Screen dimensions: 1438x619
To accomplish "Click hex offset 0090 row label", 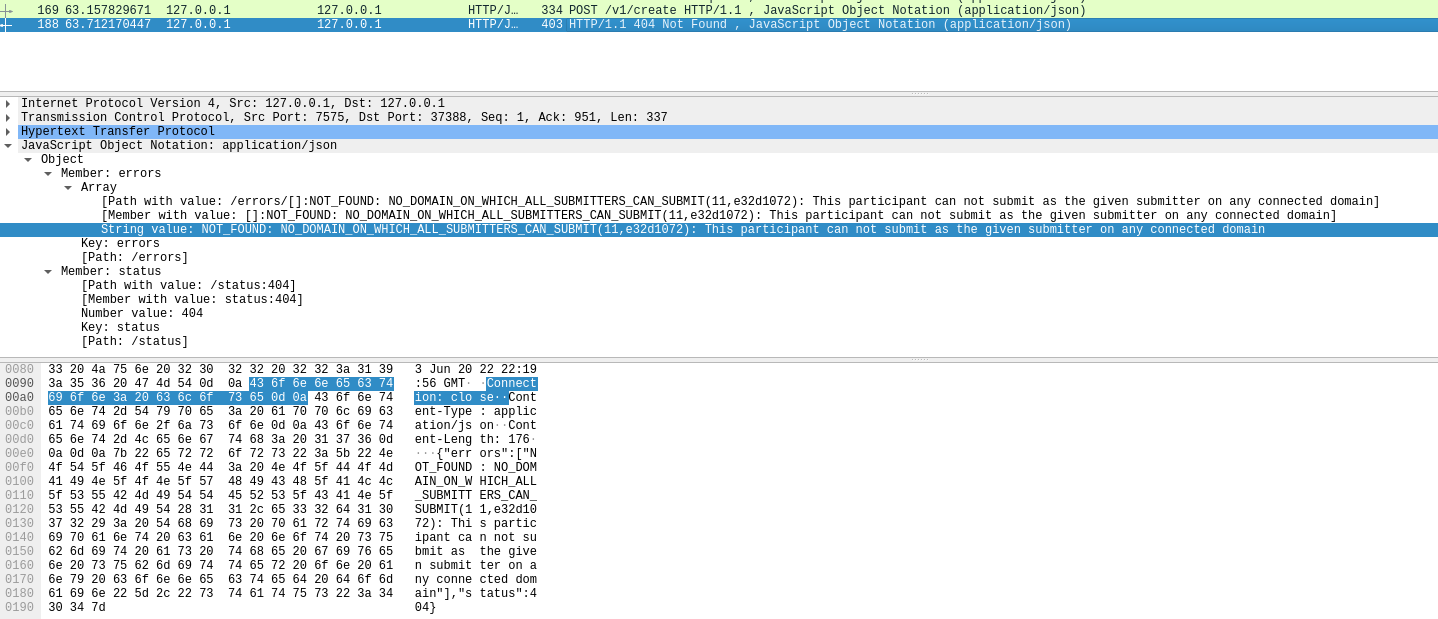I will pos(19,384).
